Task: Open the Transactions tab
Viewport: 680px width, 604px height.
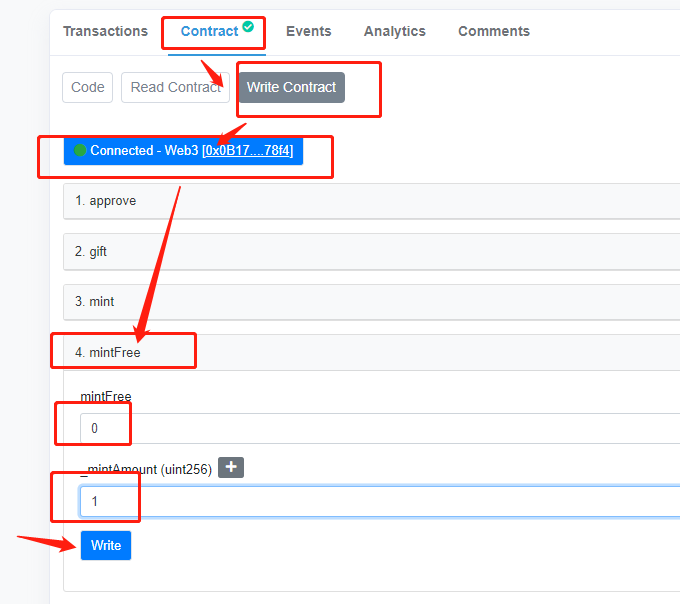Action: click(x=105, y=31)
